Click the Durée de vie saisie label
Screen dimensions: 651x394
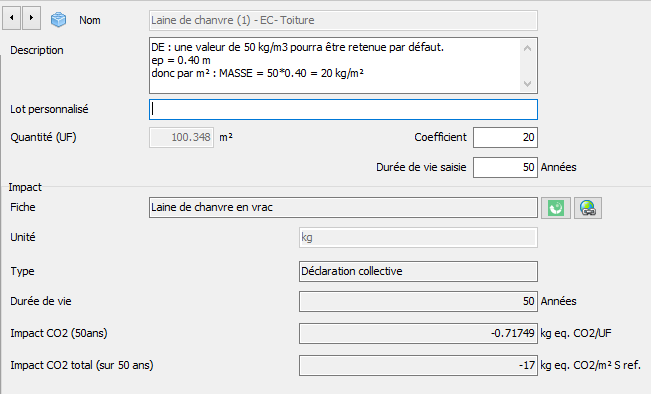click(421, 167)
